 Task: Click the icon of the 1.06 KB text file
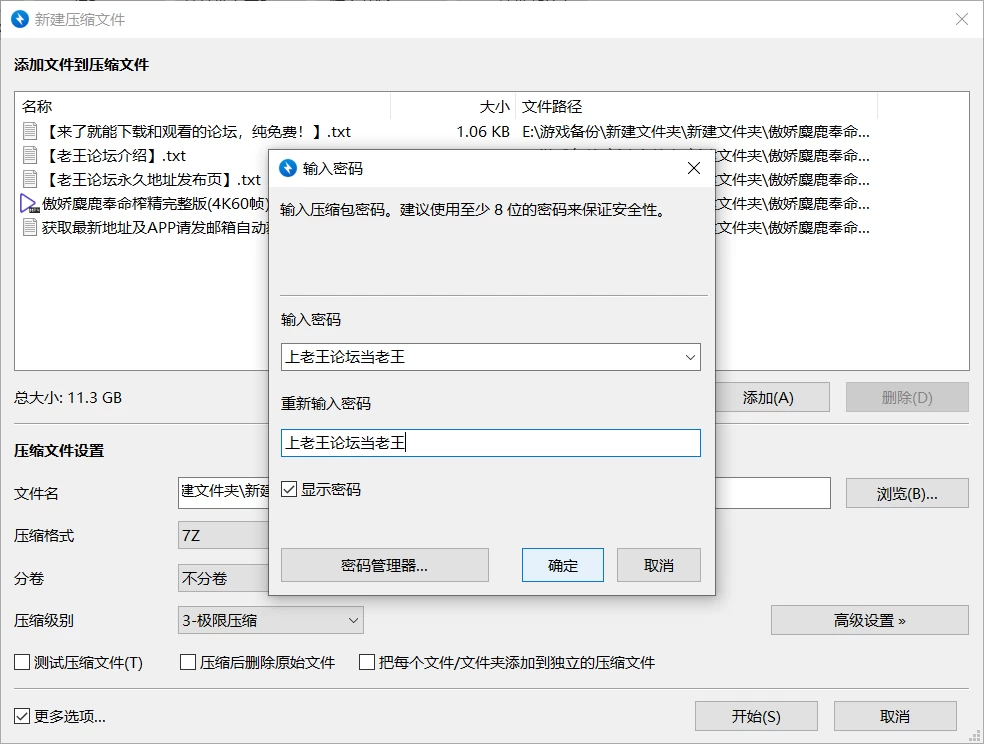pyautogui.click(x=29, y=131)
